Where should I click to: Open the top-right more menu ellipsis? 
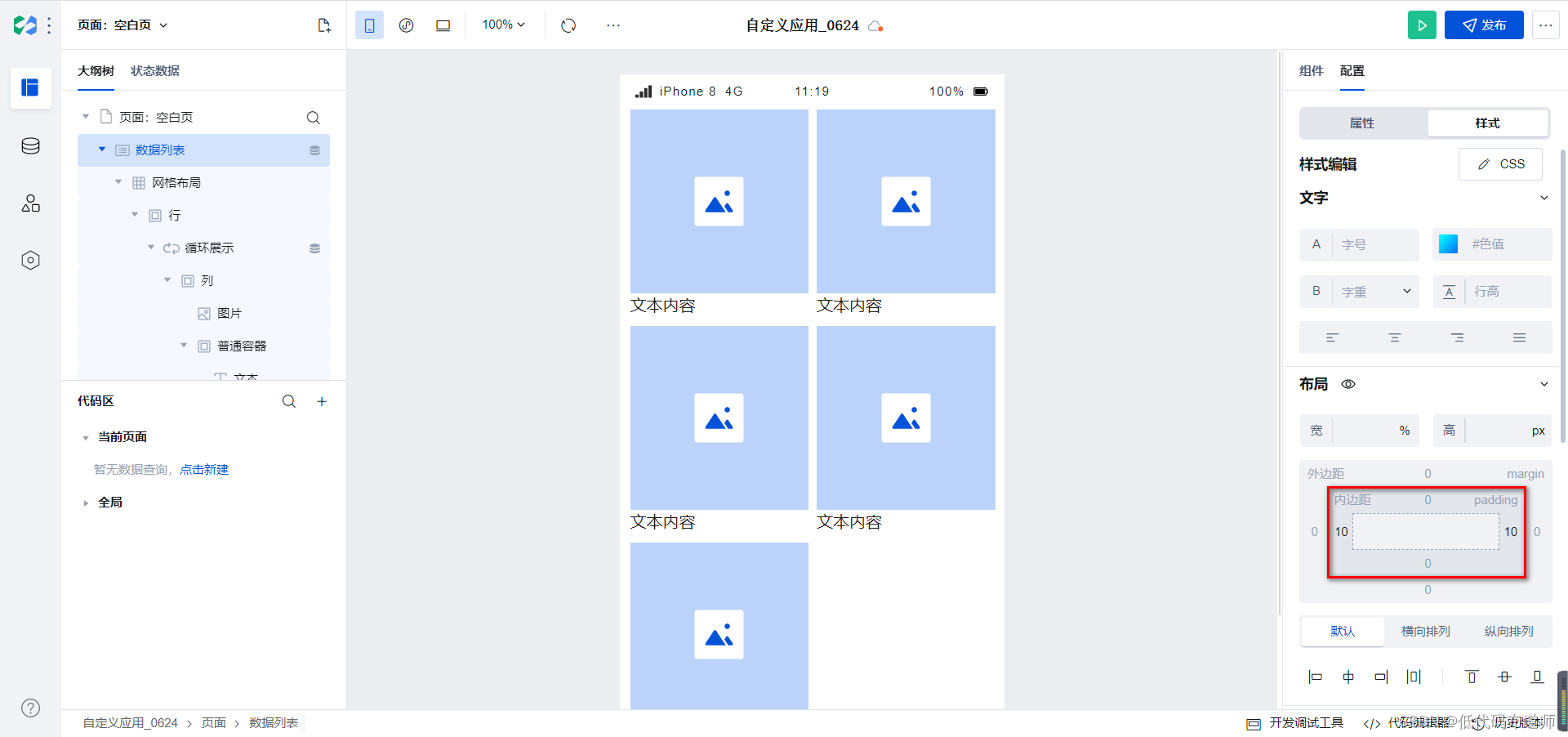[x=1546, y=25]
